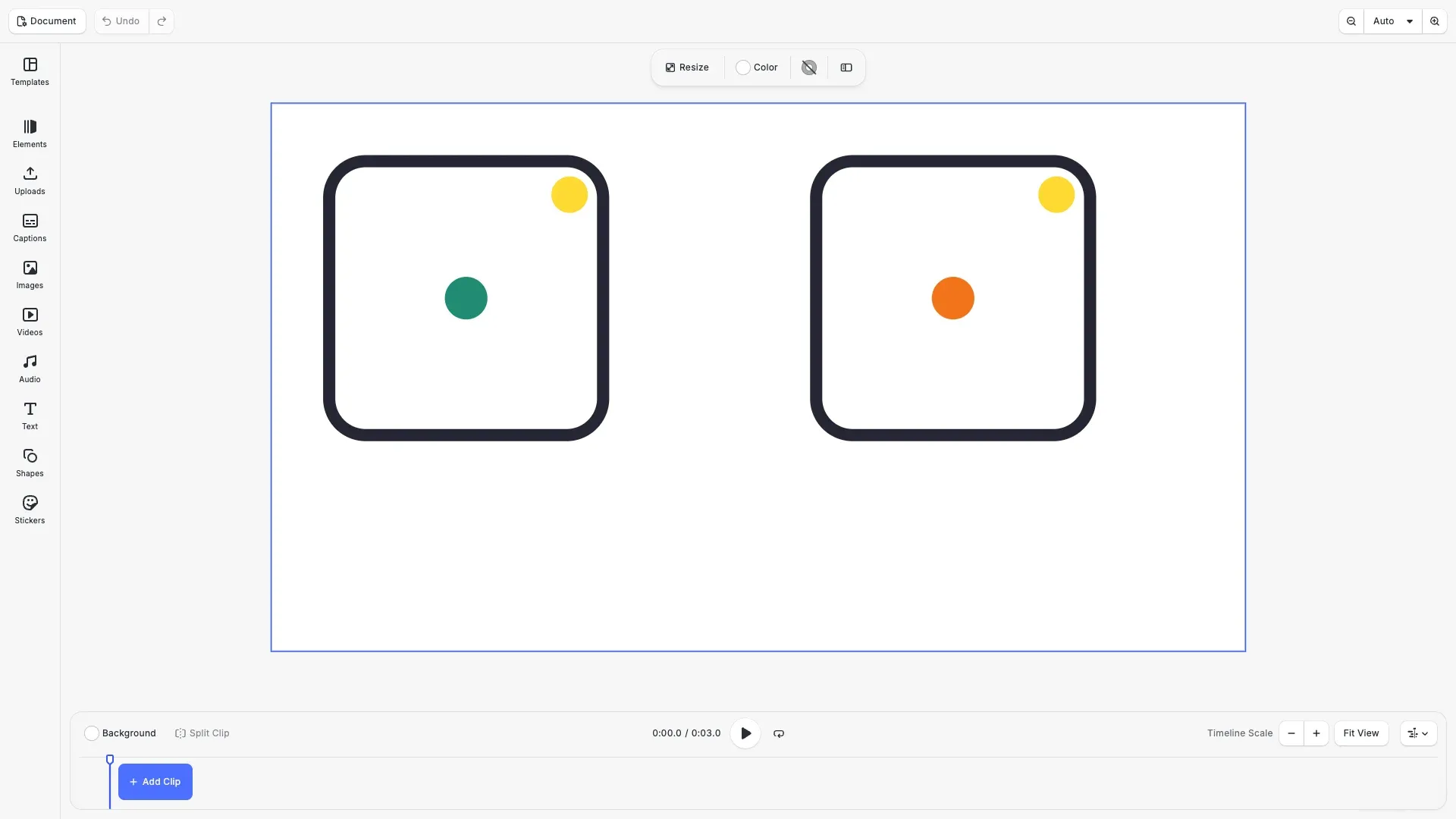
Task: Open the Stickers panel
Action: pos(30,510)
